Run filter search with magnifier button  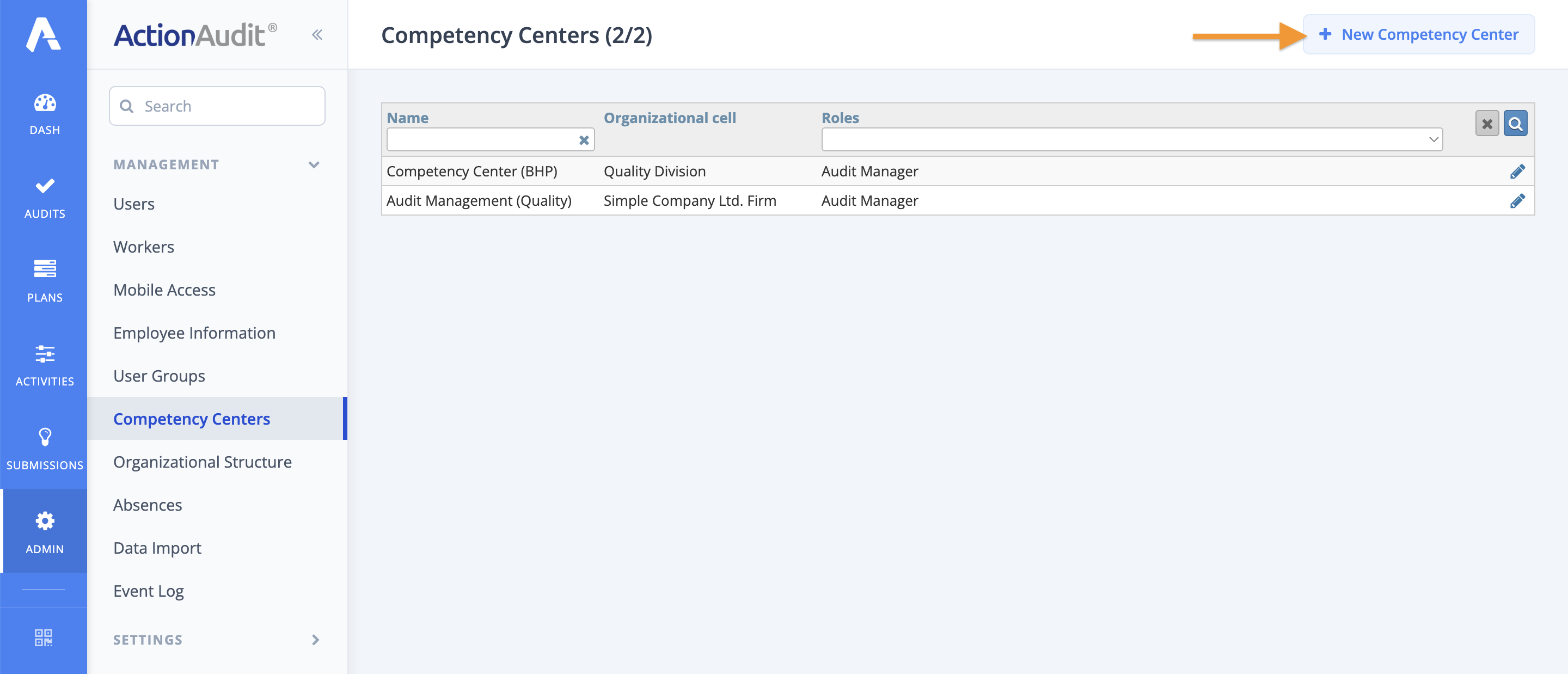pyautogui.click(x=1515, y=124)
